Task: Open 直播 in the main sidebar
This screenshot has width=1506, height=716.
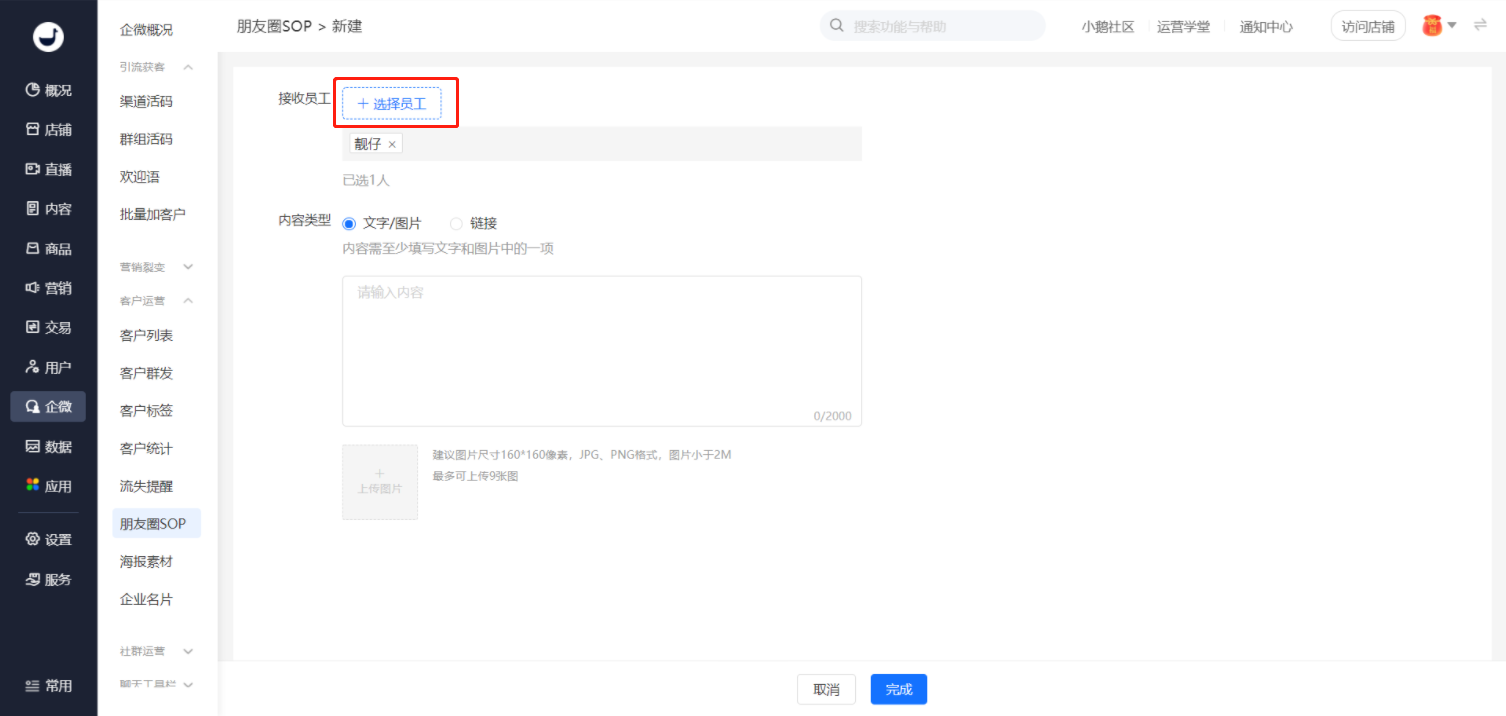Action: [x=48, y=169]
